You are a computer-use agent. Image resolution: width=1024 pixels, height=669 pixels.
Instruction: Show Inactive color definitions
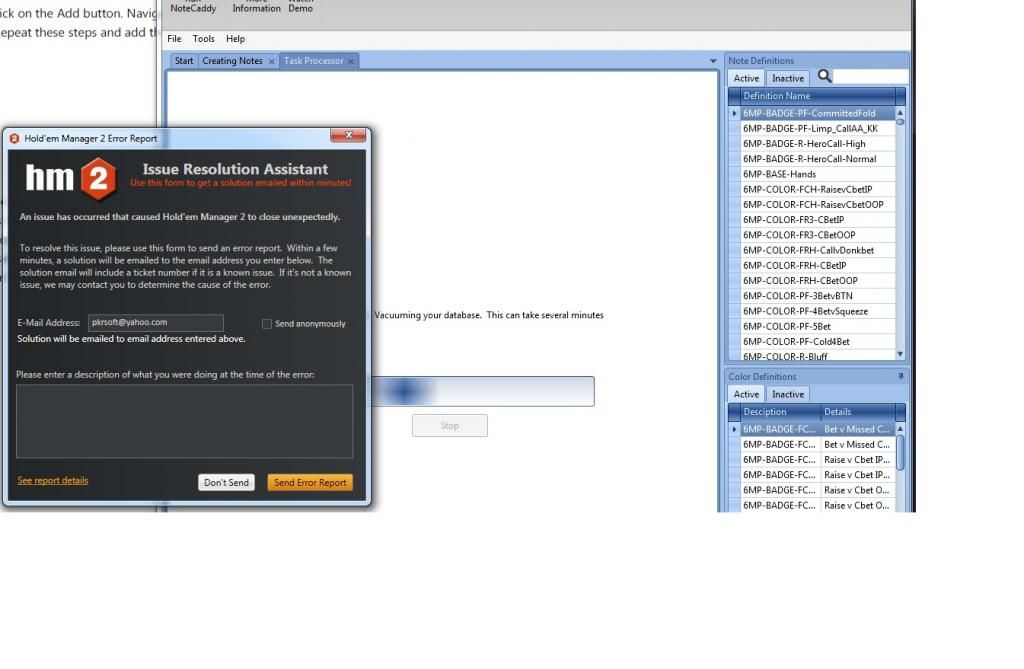click(x=788, y=395)
